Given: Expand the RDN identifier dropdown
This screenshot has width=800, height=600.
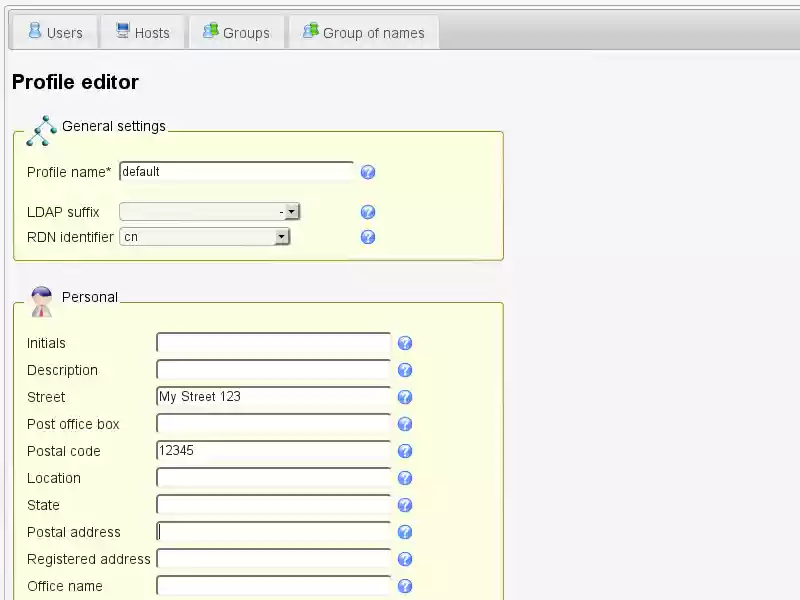Looking at the screenshot, I should [281, 237].
